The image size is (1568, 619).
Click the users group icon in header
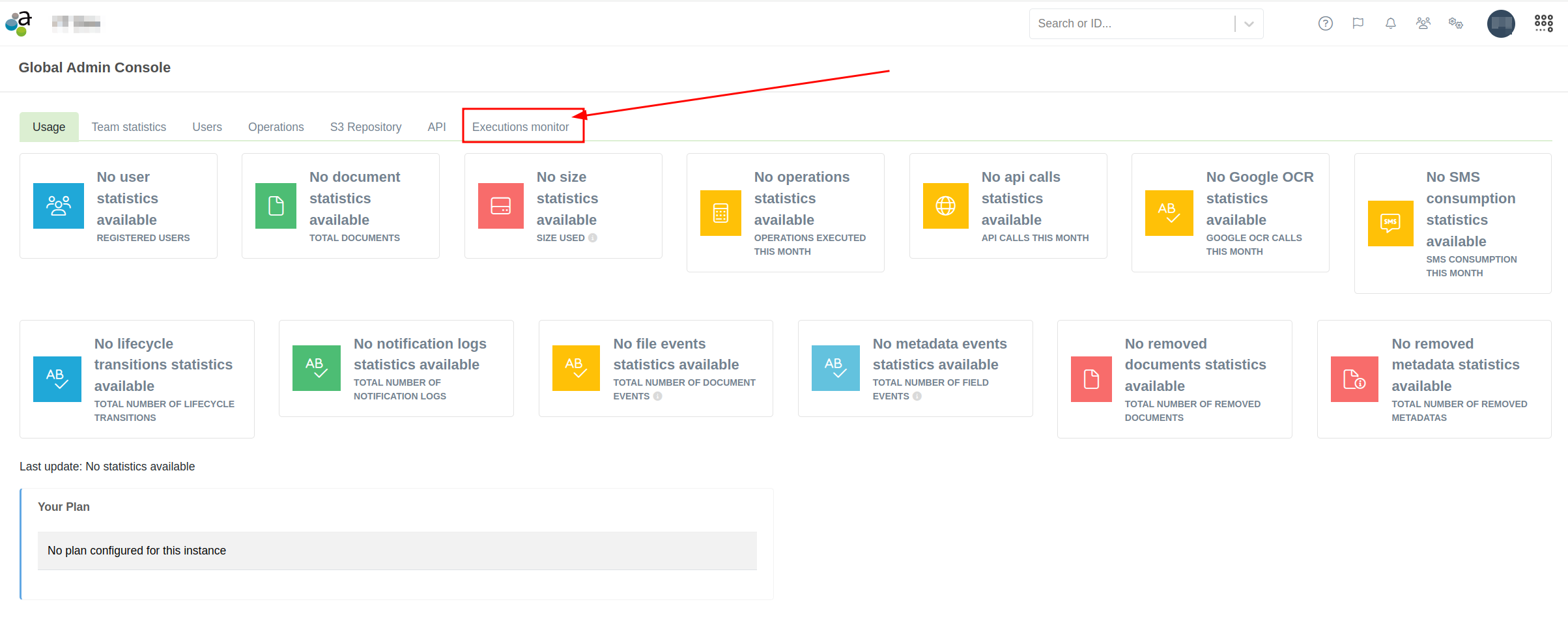1423,23
